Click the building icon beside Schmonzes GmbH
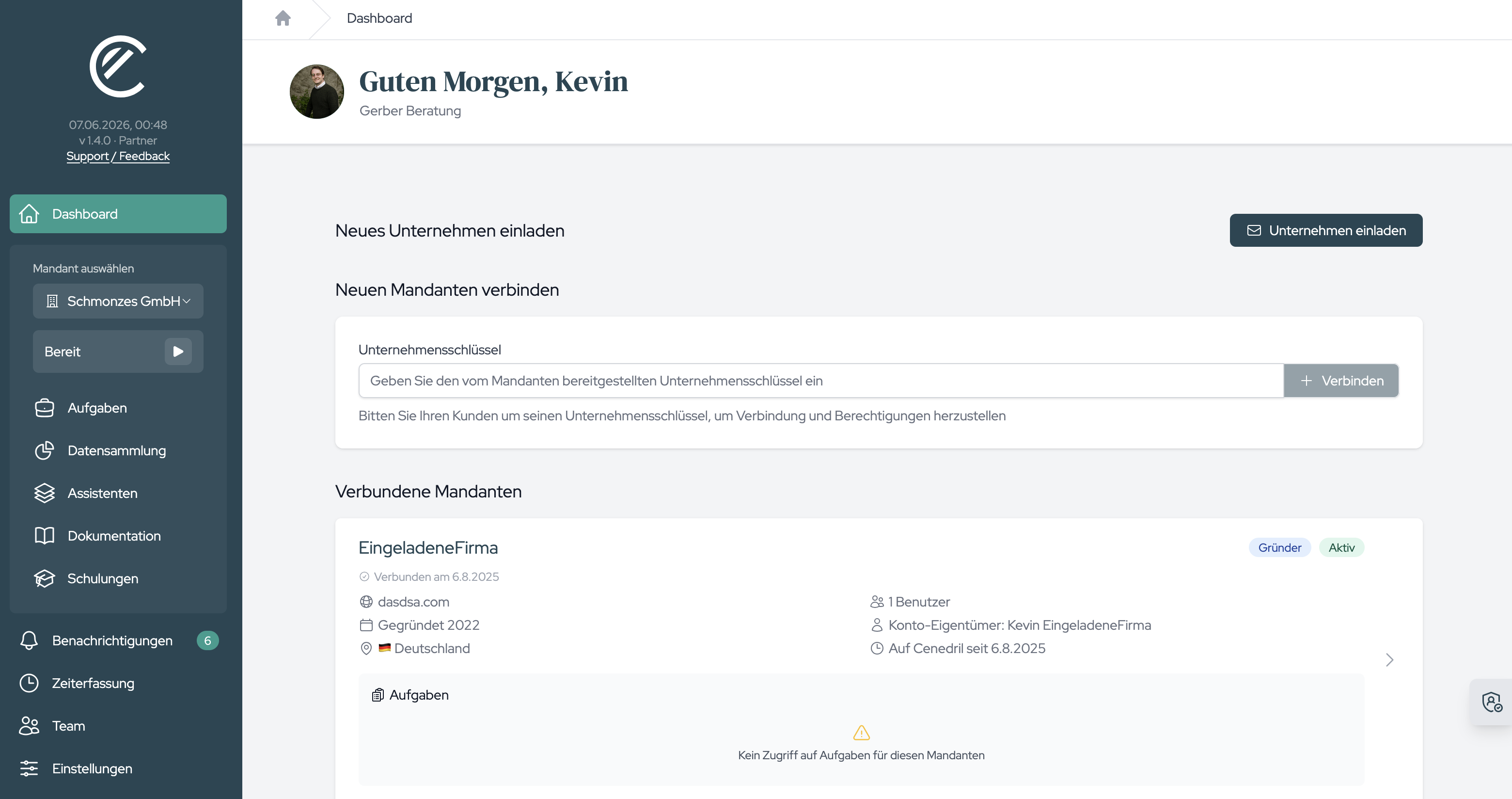 52,301
